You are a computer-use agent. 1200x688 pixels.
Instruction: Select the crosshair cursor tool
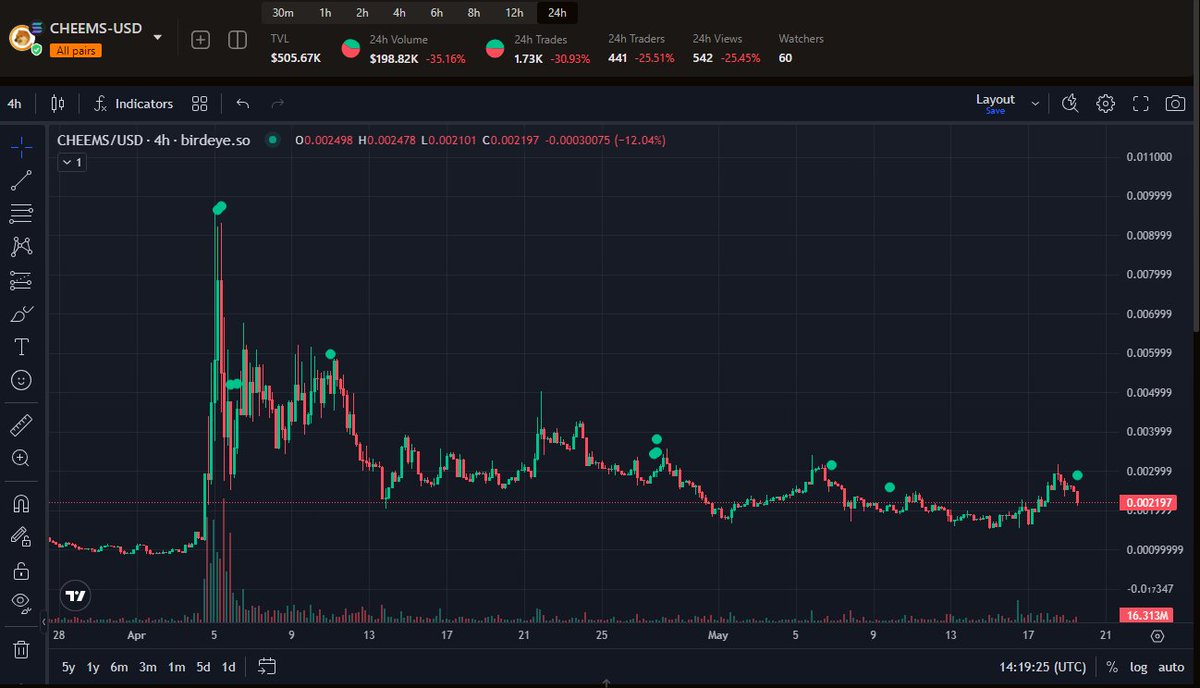tap(21, 147)
